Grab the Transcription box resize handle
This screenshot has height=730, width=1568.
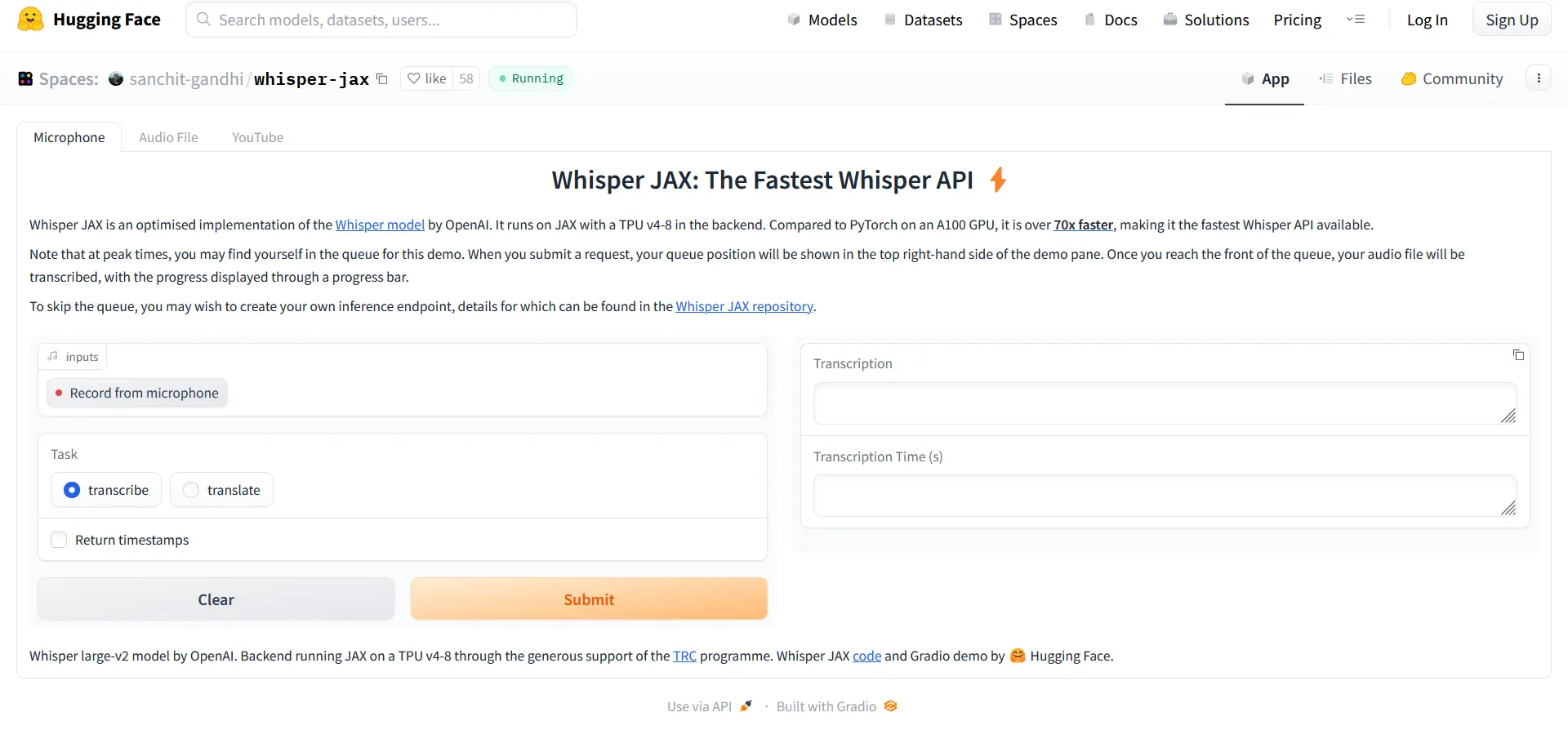click(x=1508, y=416)
